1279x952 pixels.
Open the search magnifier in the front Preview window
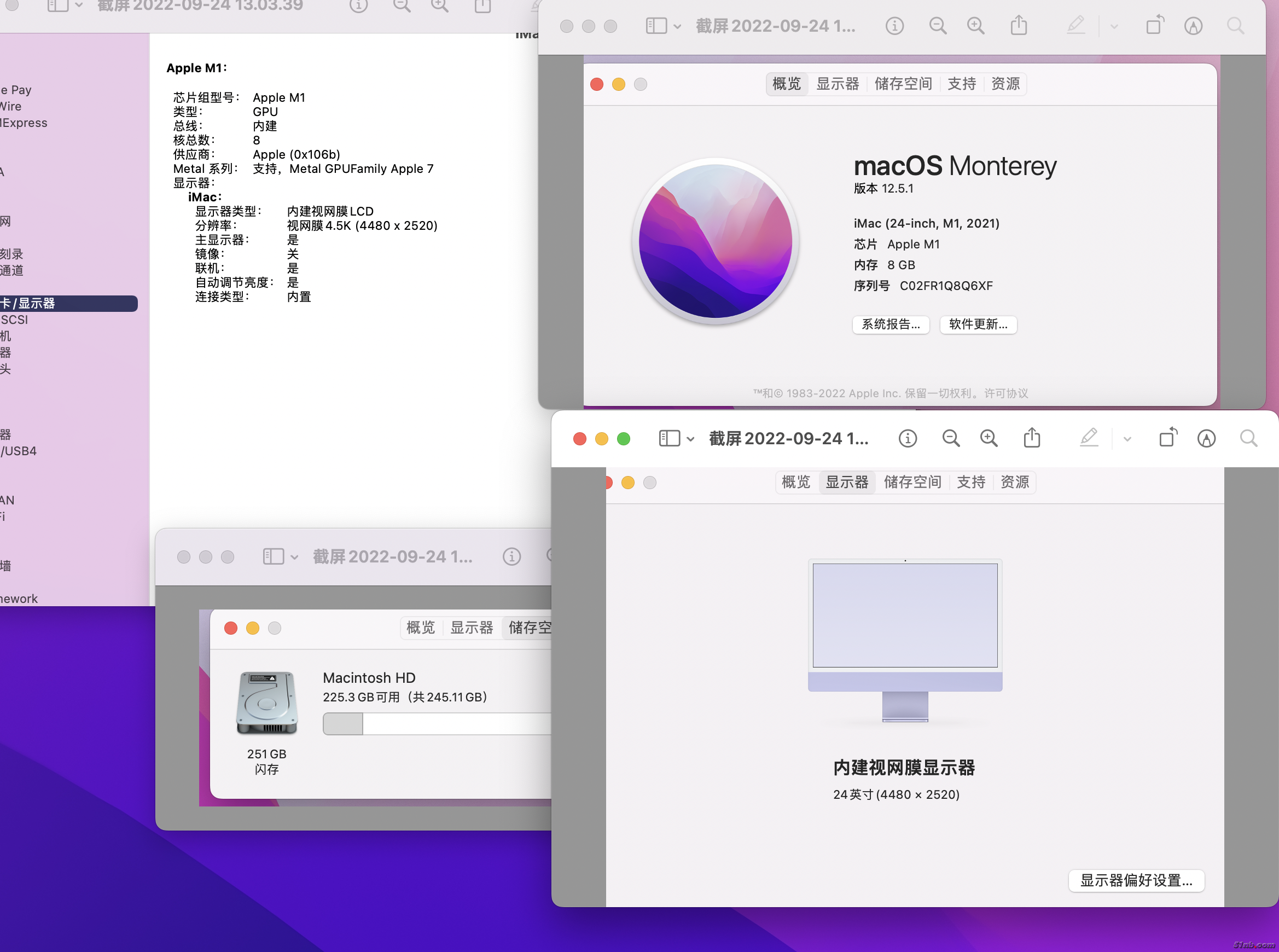1248,439
